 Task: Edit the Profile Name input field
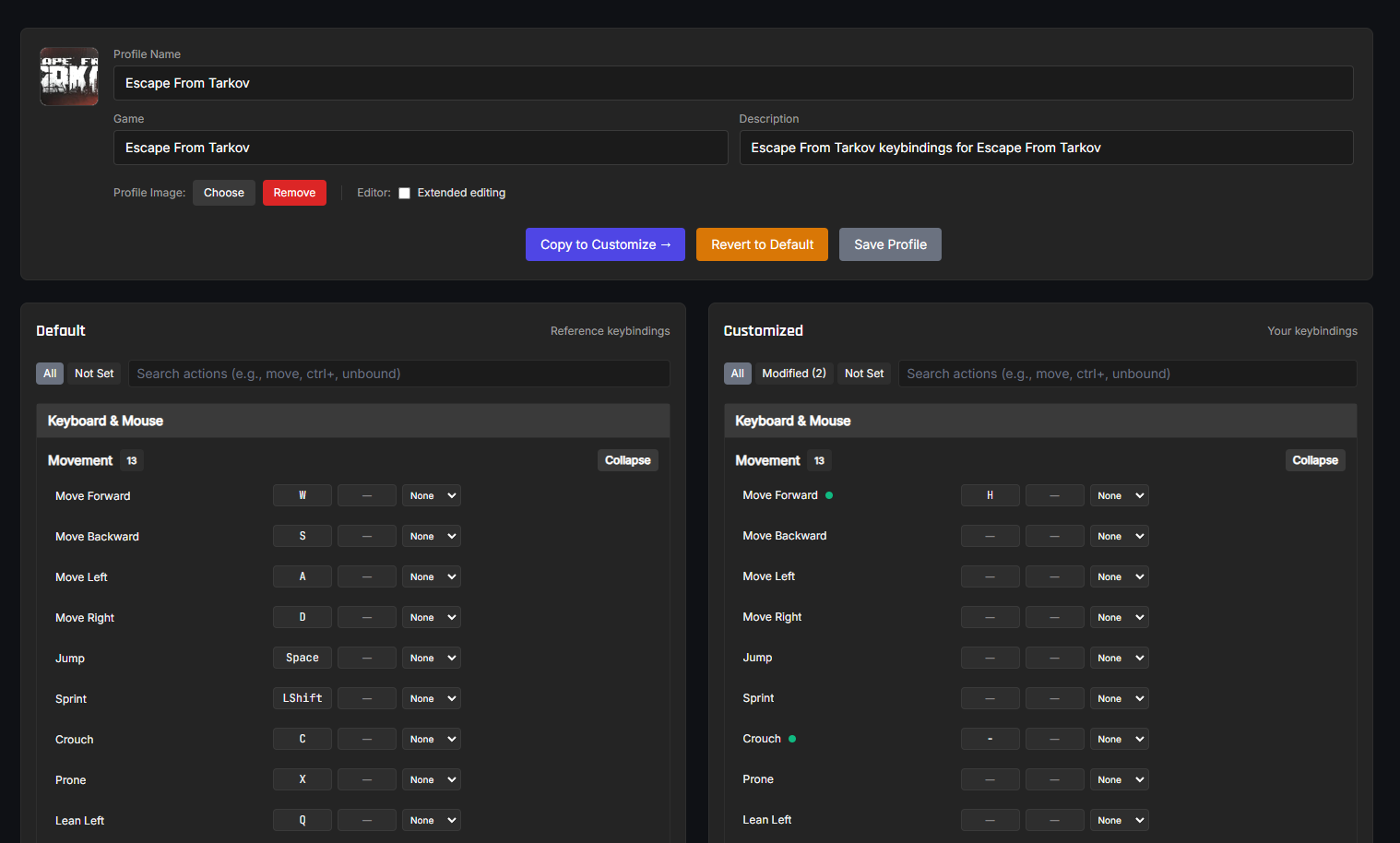(x=733, y=83)
